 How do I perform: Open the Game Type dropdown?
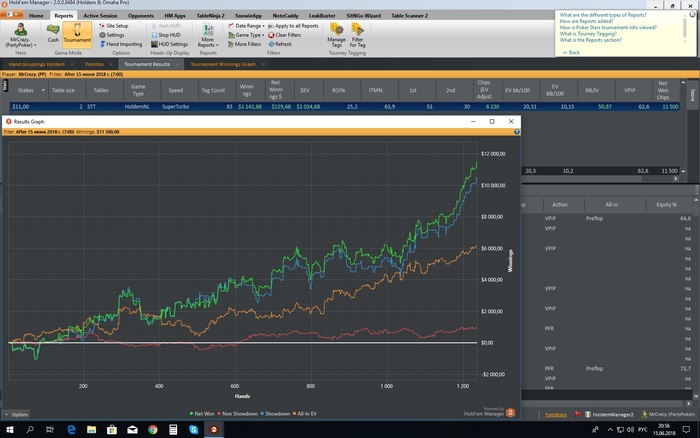263,35
